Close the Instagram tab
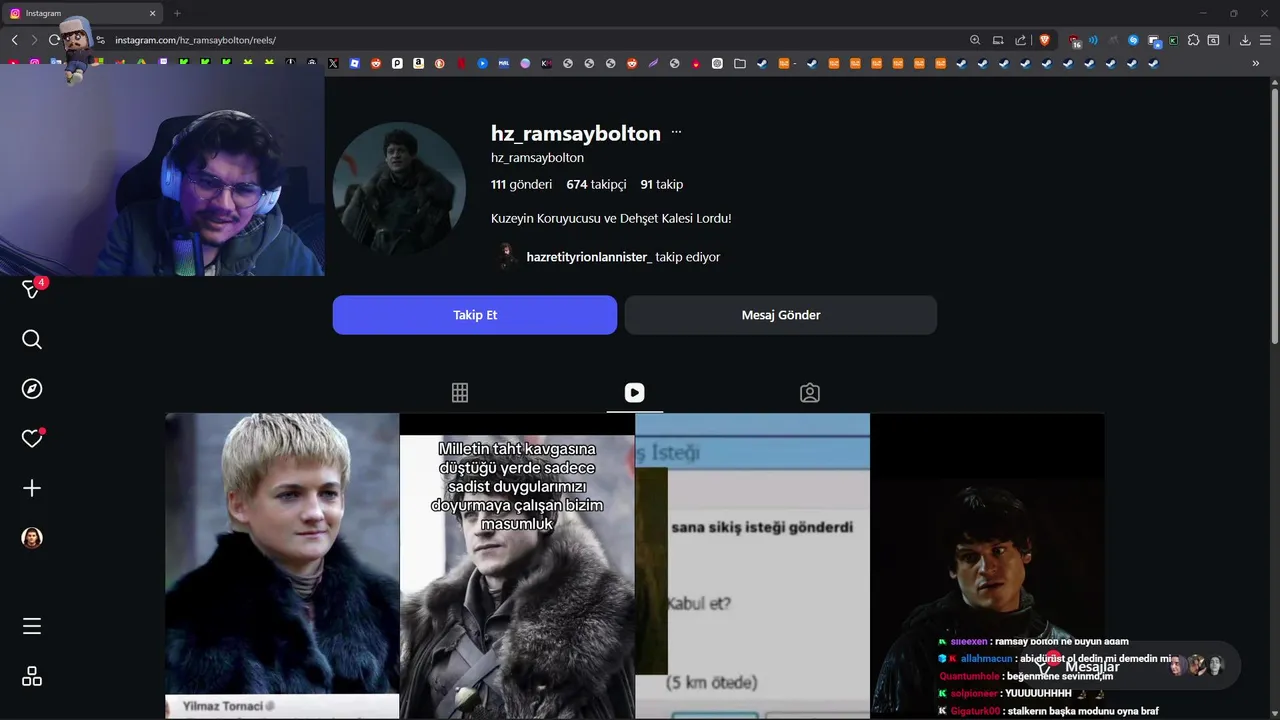The image size is (1280, 720). [x=153, y=13]
